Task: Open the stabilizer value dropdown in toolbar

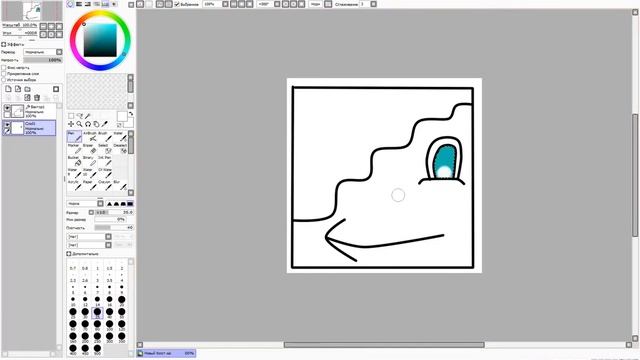Action: 373,4
